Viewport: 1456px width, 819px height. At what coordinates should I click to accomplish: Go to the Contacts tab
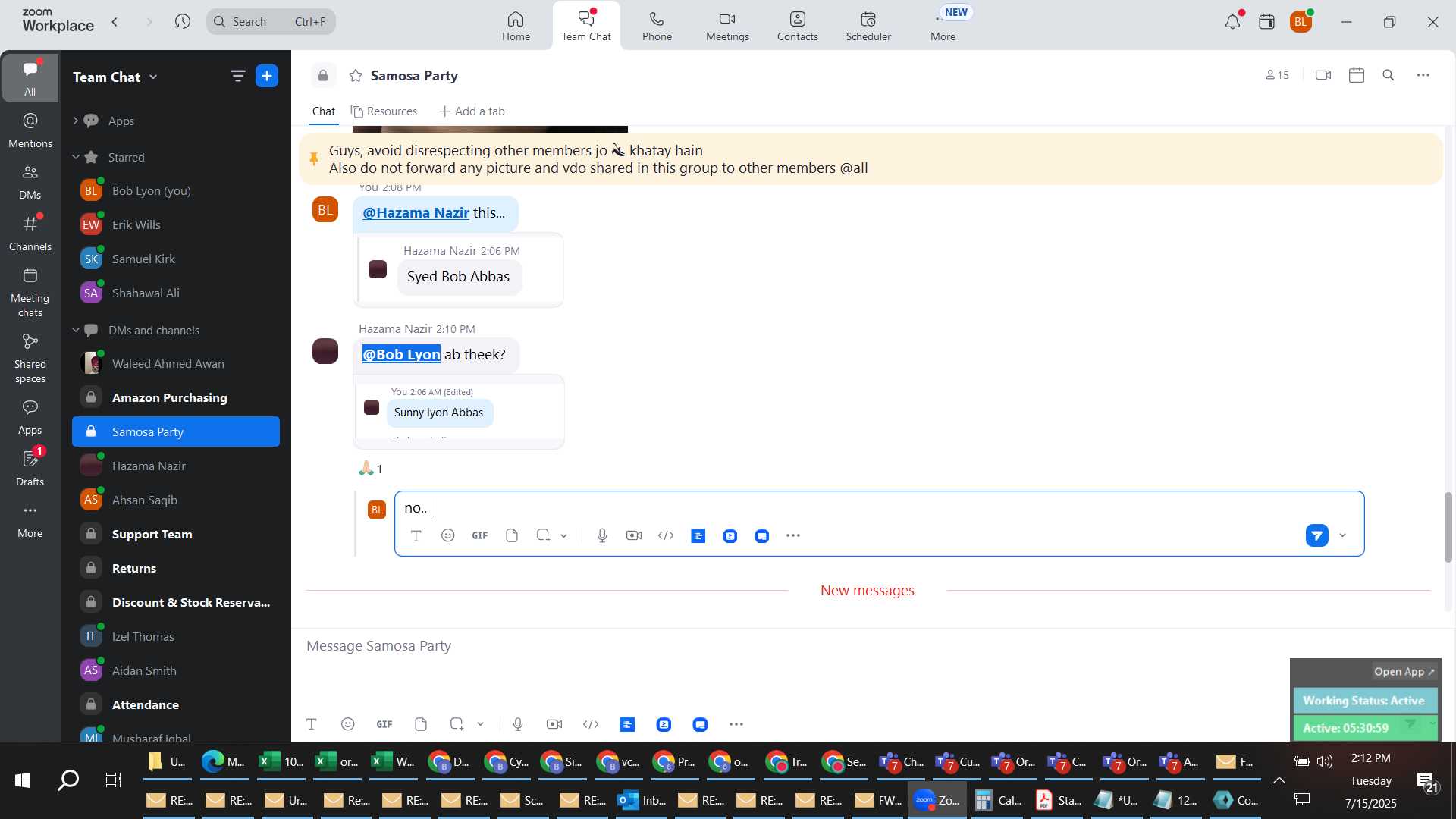(797, 26)
